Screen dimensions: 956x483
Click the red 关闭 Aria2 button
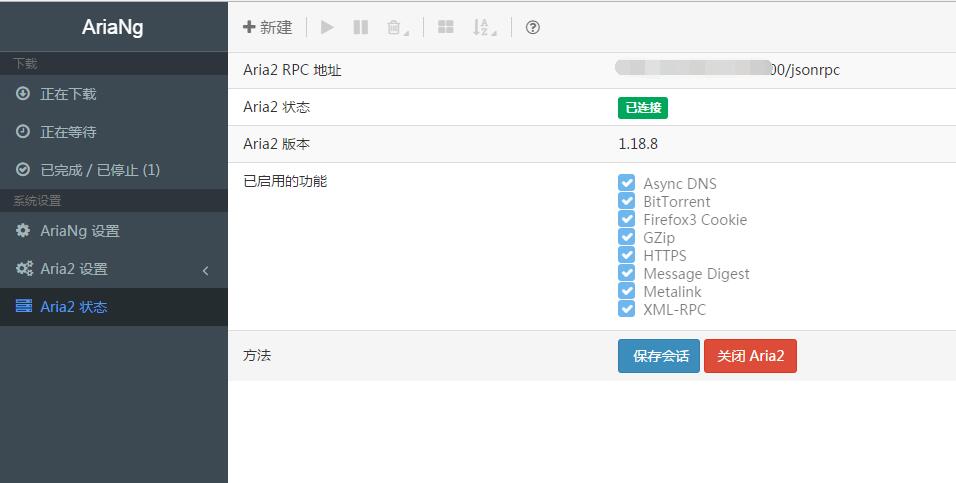coord(751,356)
